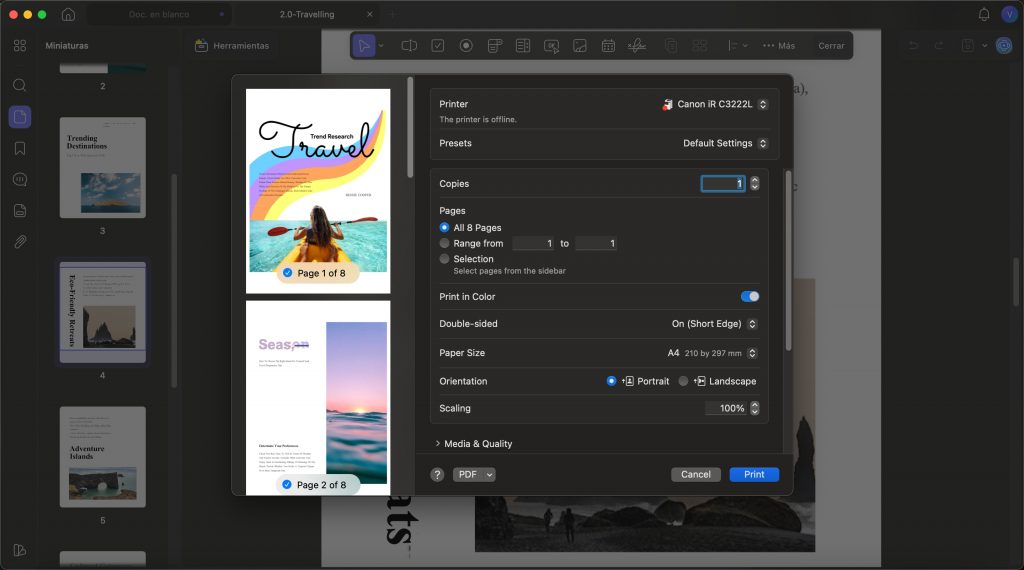Open the AI assistant icon at top right
The width and height of the screenshot is (1024, 570).
[x=1004, y=46]
